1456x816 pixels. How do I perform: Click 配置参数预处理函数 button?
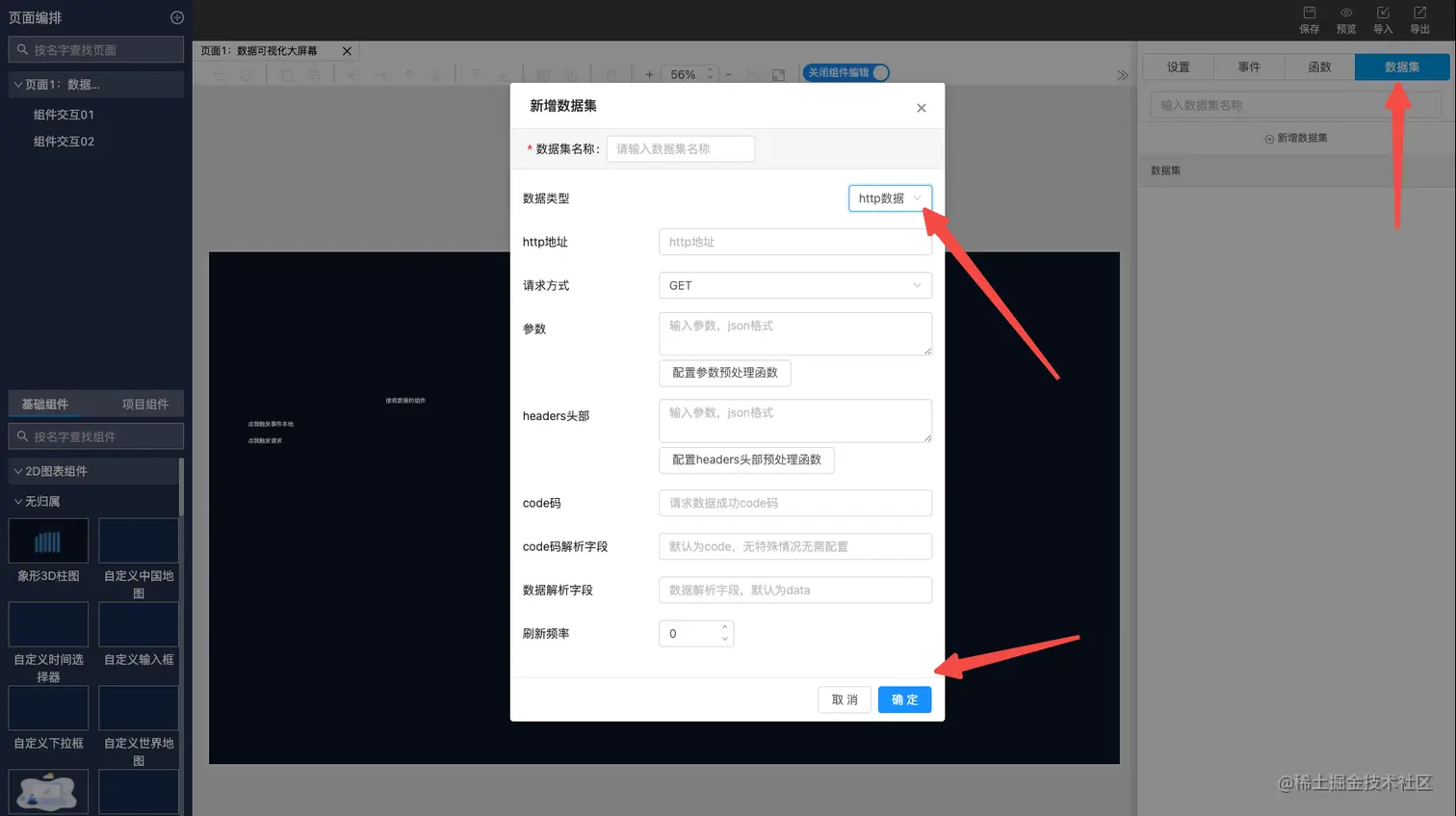725,373
